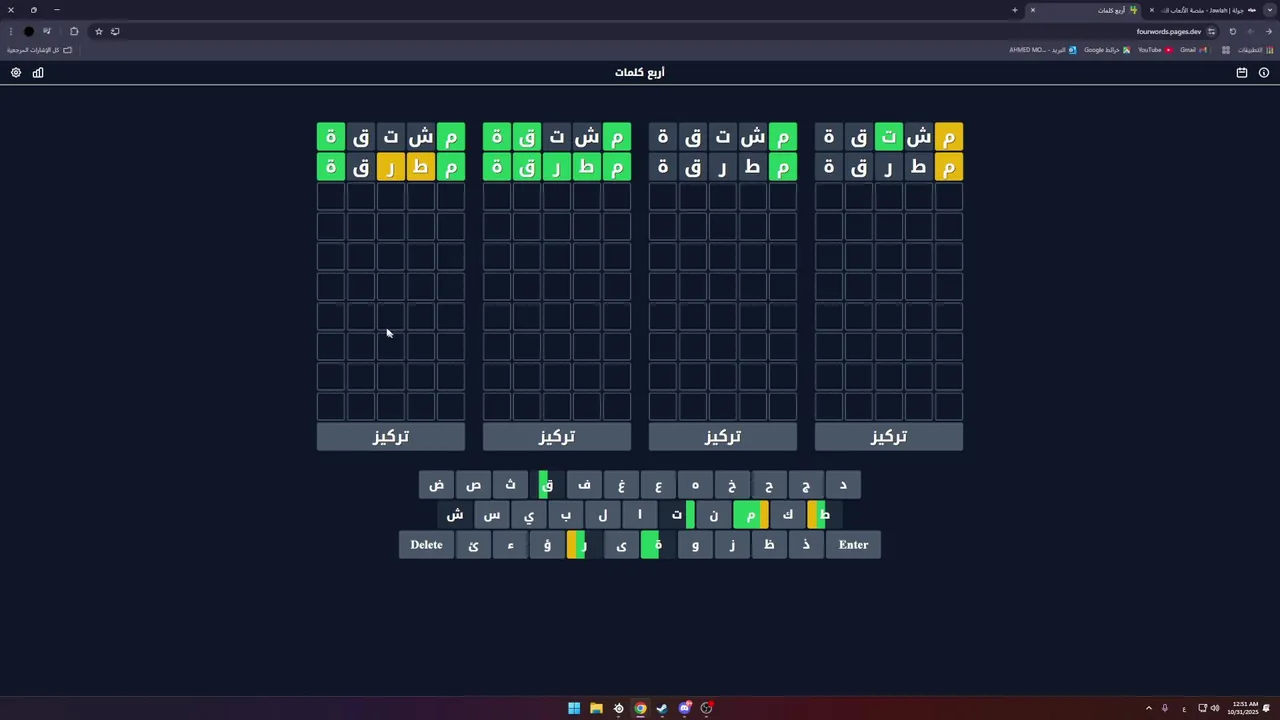The width and height of the screenshot is (1280, 720).
Task: Open a new browser tab
Action: tap(1014, 10)
